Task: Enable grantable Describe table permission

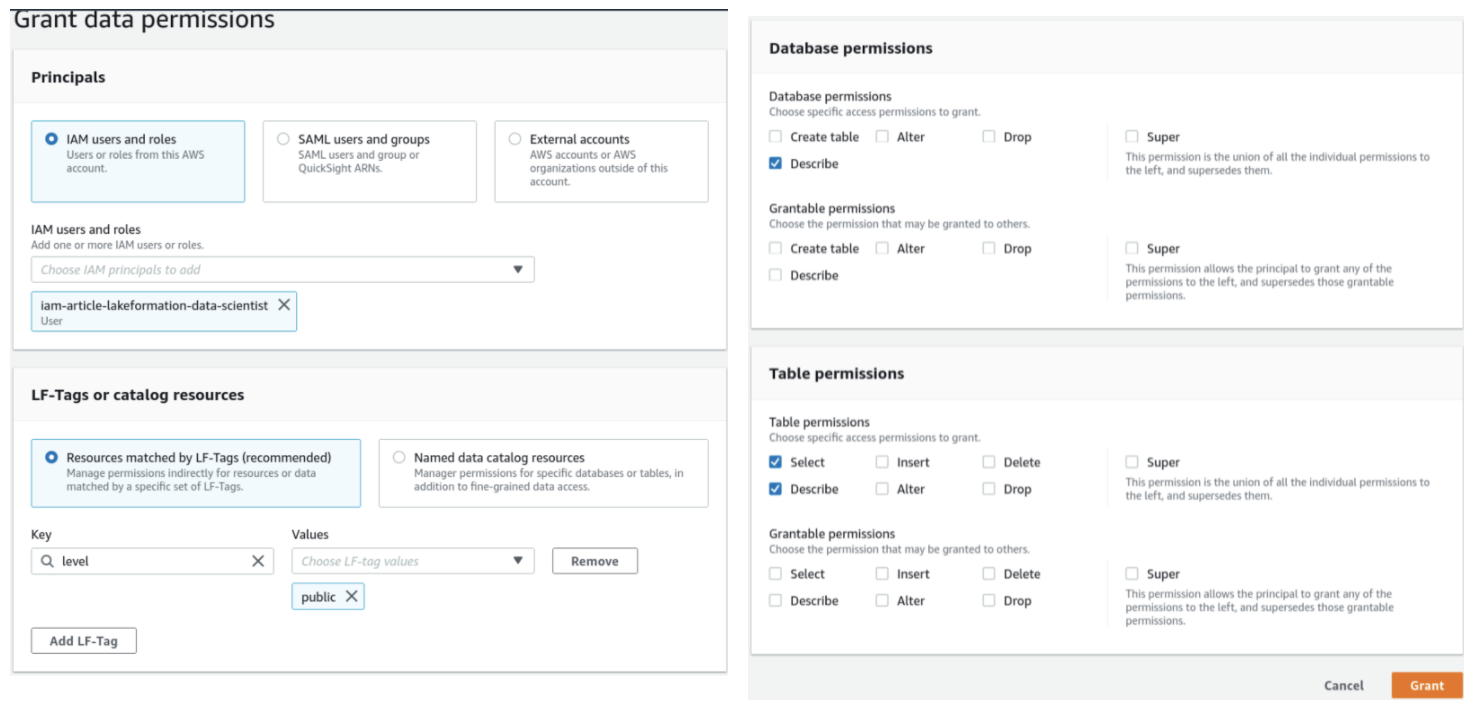Action: 775,601
